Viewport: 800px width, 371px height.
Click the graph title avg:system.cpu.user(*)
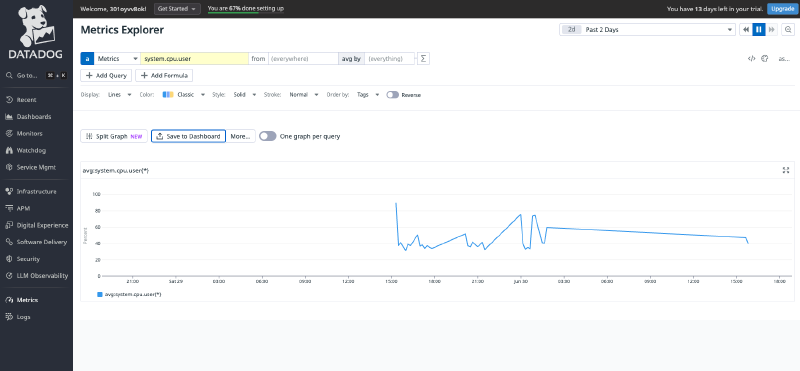click(x=116, y=170)
